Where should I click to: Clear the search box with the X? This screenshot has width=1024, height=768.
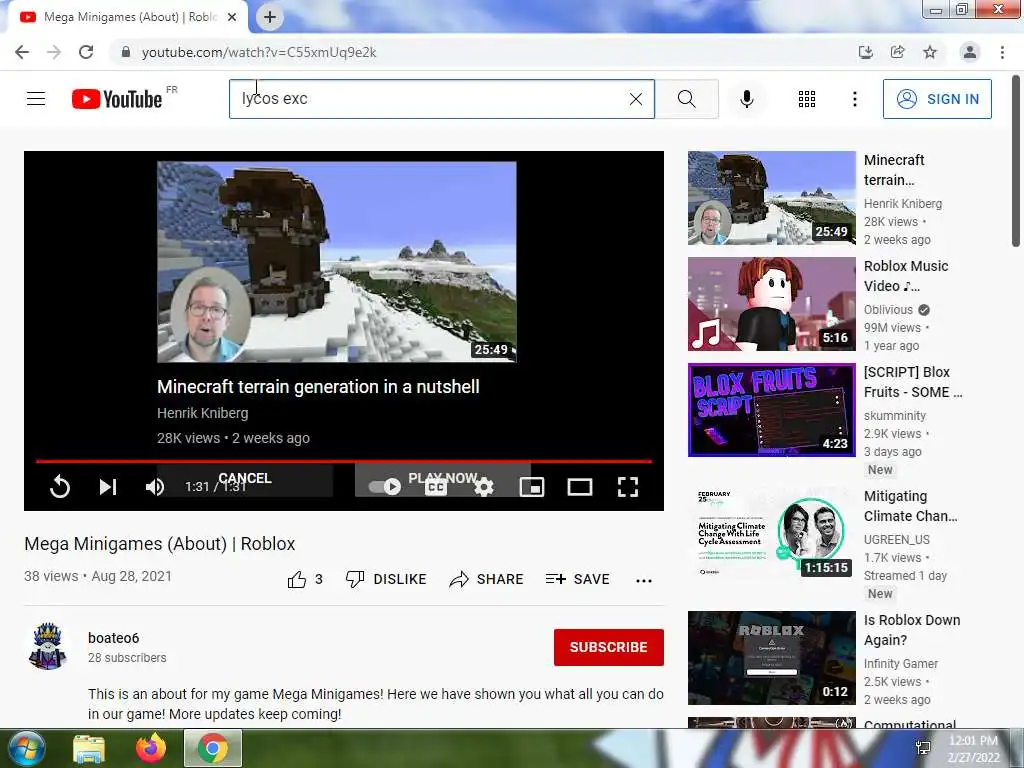tap(635, 99)
